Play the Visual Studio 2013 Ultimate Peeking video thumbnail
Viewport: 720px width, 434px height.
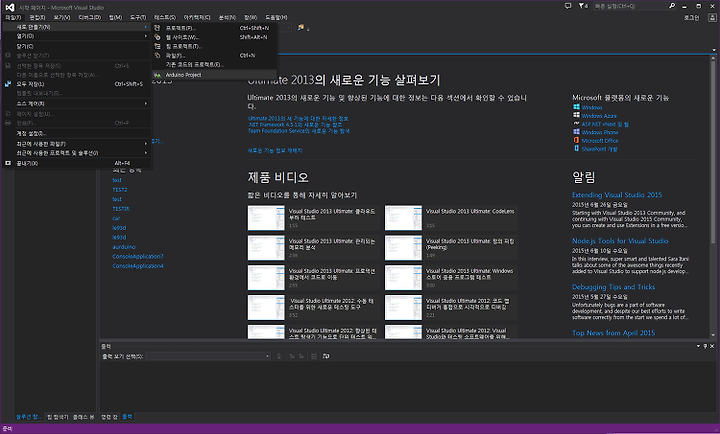403,248
